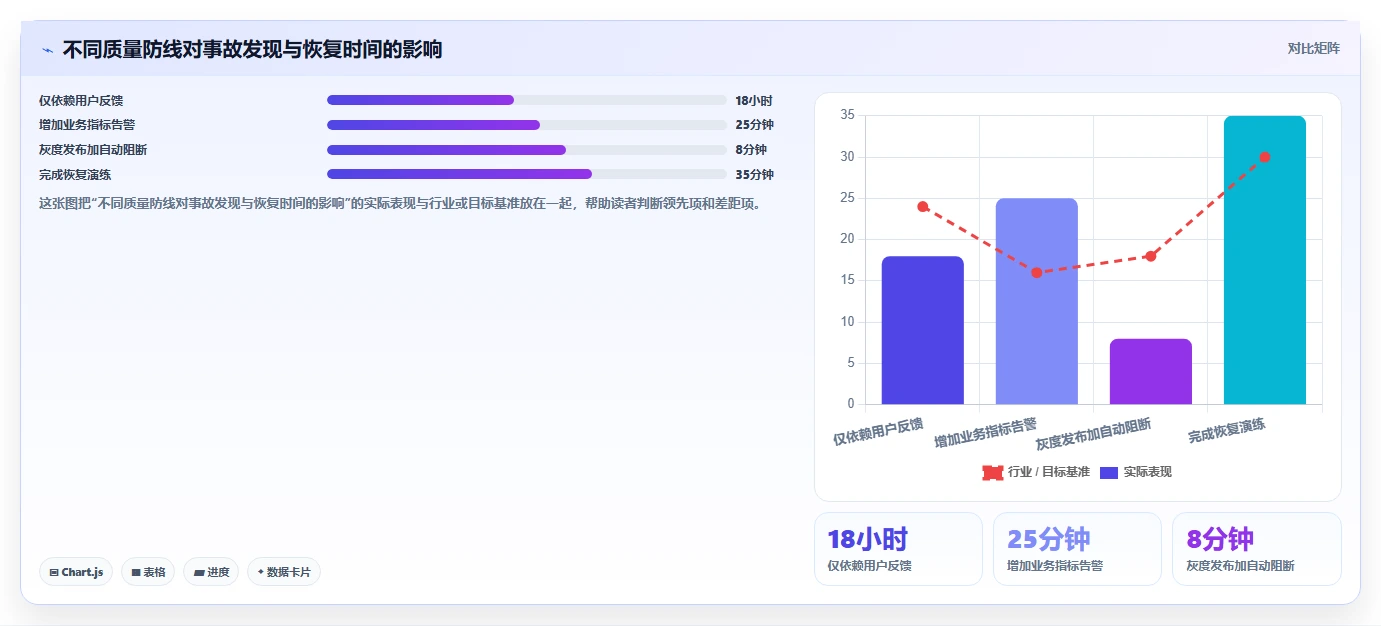Click the 灰度发布加自动阻断 x-axis label
1381x626 pixels.
[1093, 435]
